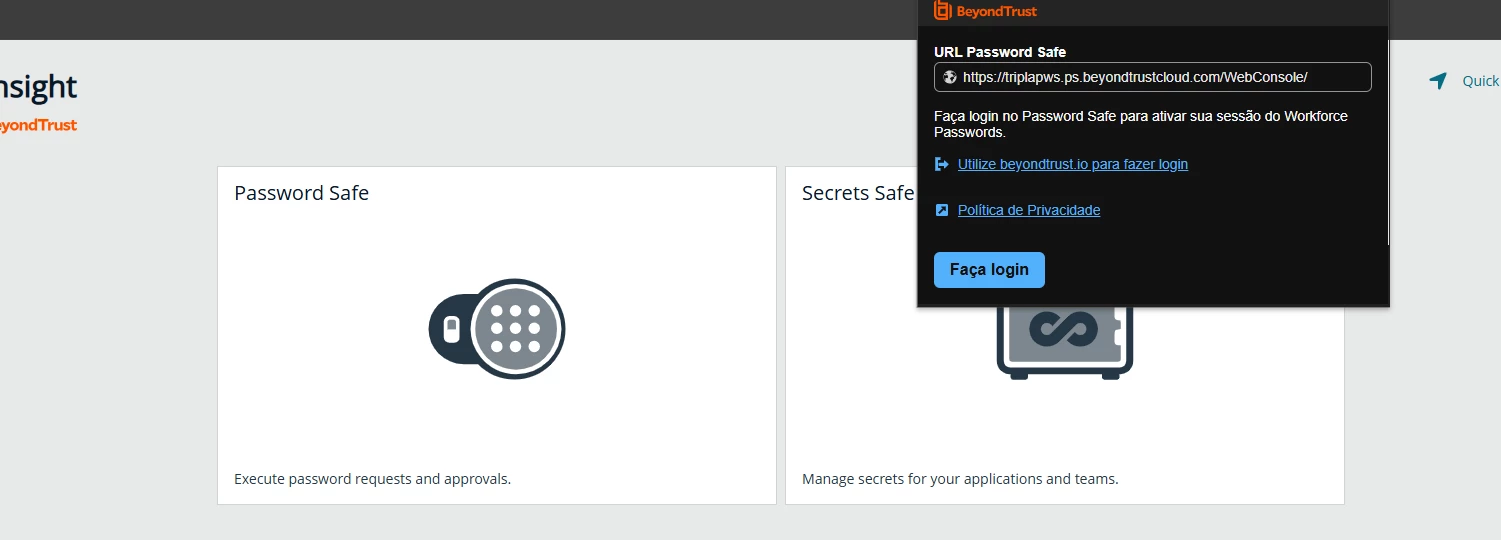
Task: Click the BeyondTrust wordmark in the popup header
Action: click(997, 12)
